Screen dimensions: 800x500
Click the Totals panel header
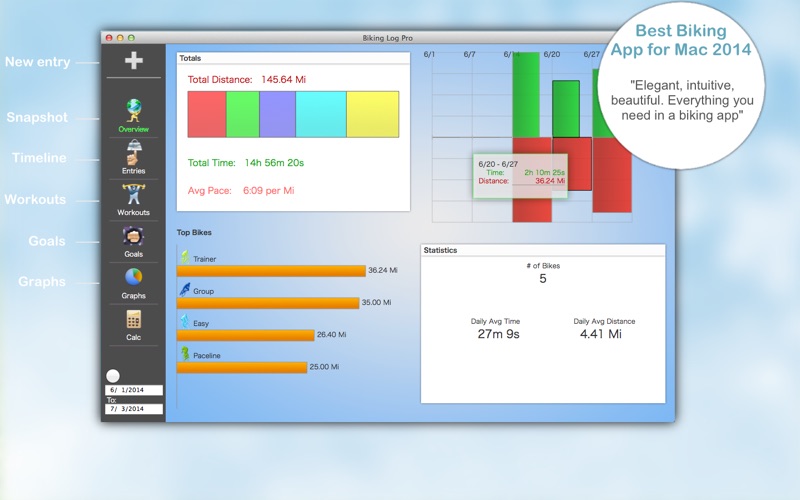[293, 58]
